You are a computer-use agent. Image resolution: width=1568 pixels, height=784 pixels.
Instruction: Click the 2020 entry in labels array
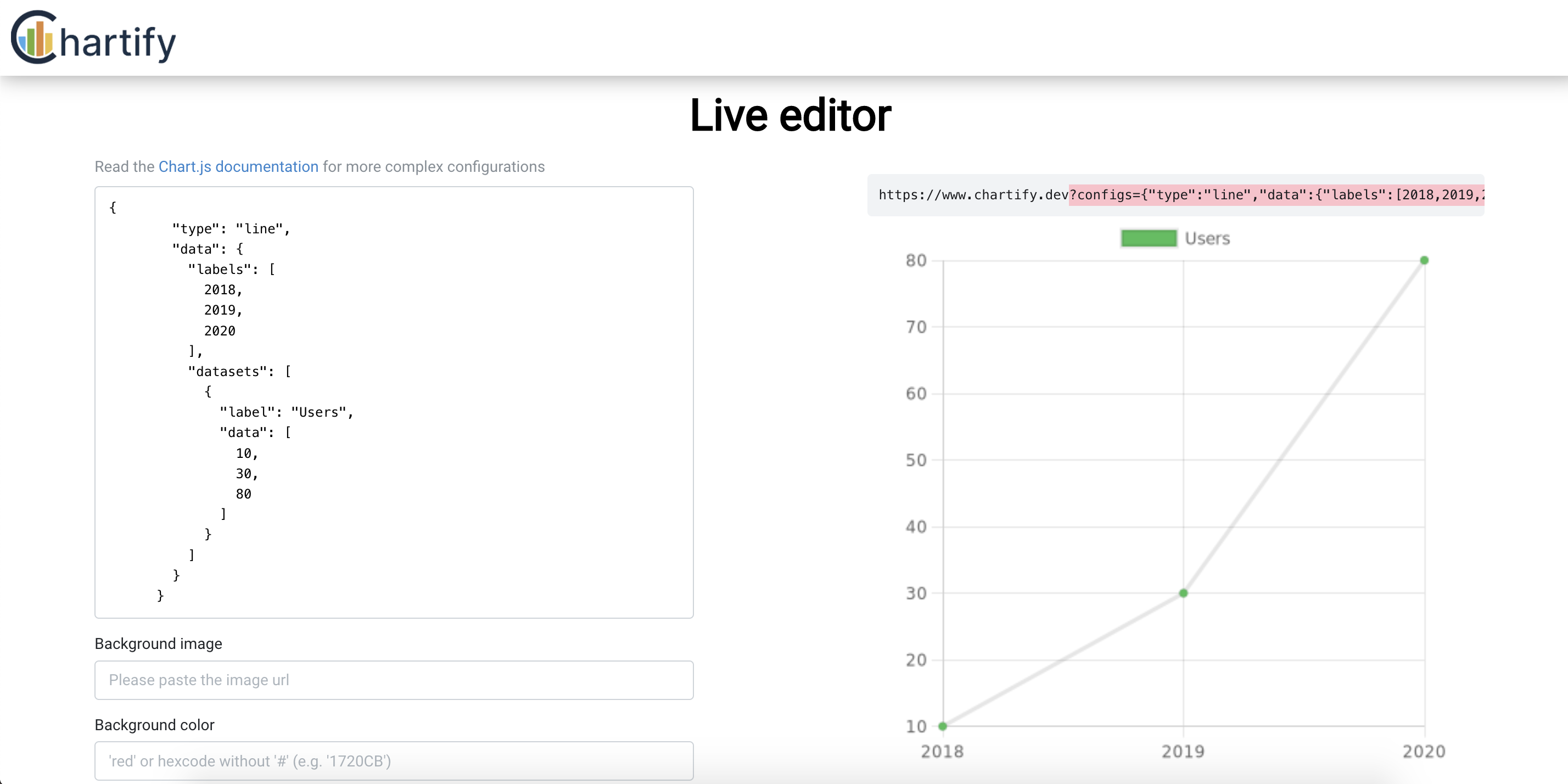click(x=219, y=331)
